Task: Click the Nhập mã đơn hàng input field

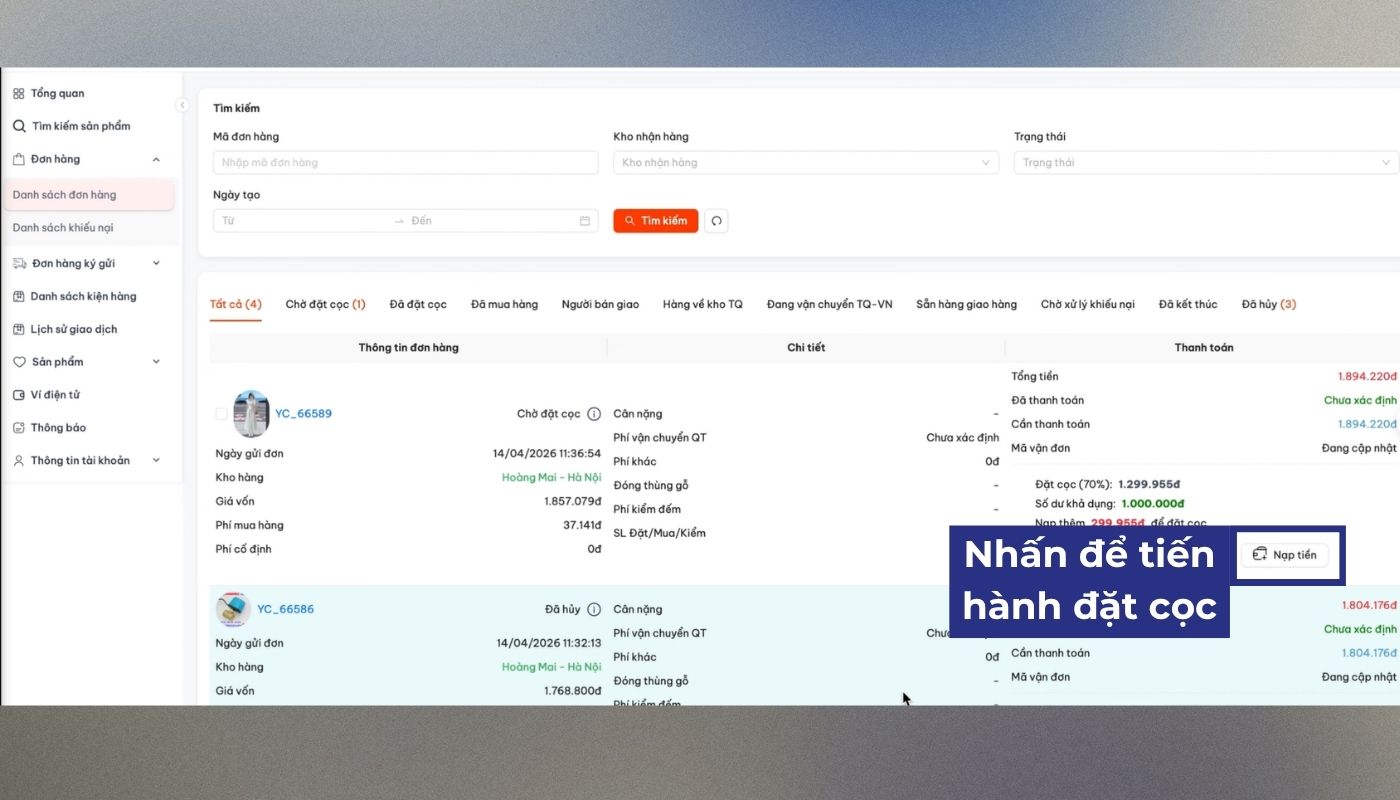Action: click(405, 162)
